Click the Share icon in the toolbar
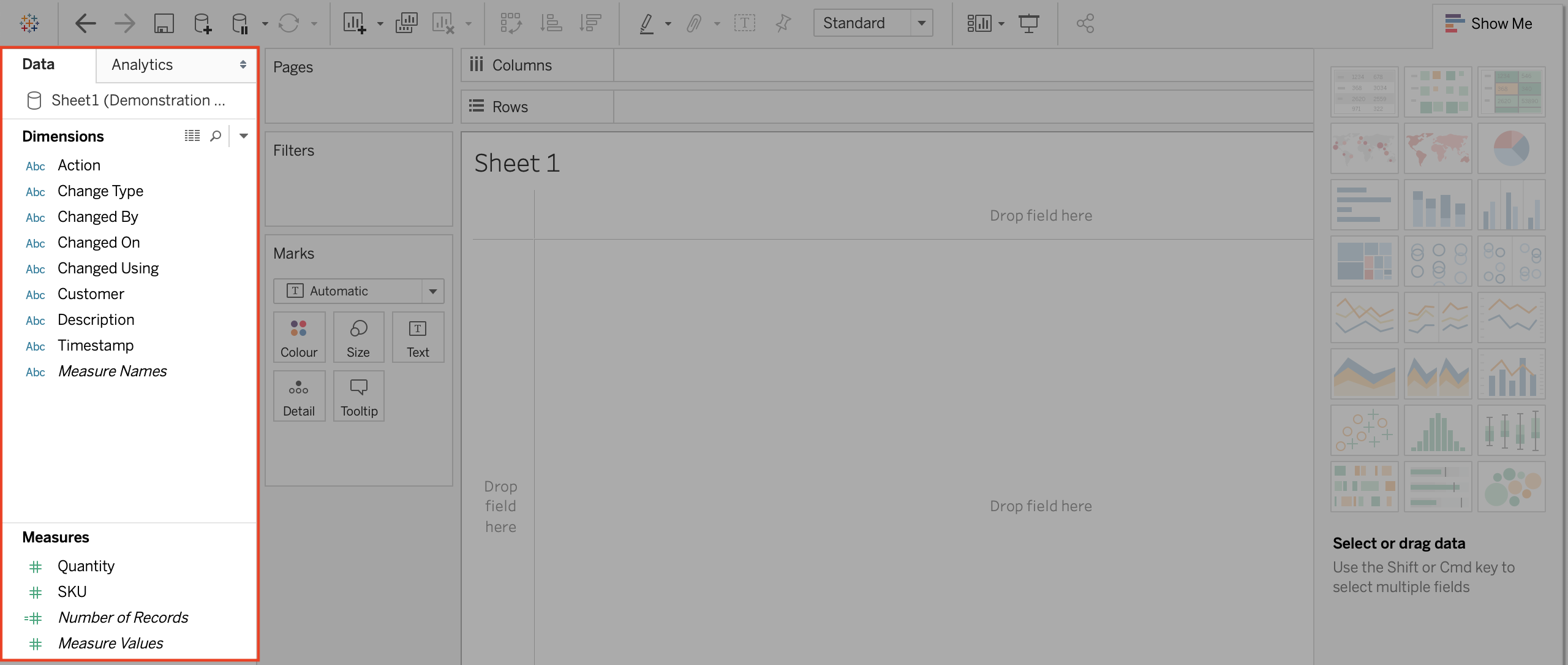This screenshot has height=665, width=1568. [x=1085, y=24]
